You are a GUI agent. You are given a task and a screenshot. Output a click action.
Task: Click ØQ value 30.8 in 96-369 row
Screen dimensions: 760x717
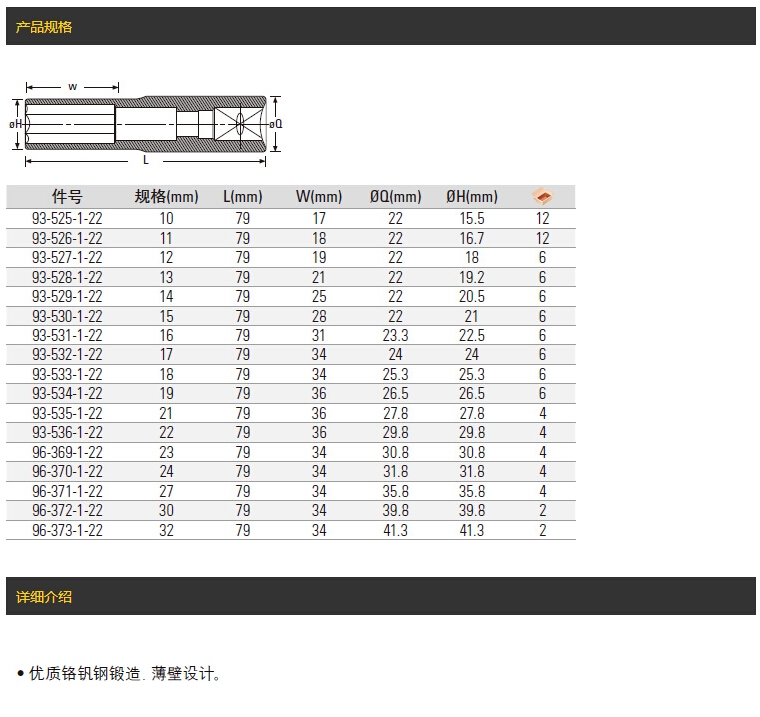click(396, 452)
